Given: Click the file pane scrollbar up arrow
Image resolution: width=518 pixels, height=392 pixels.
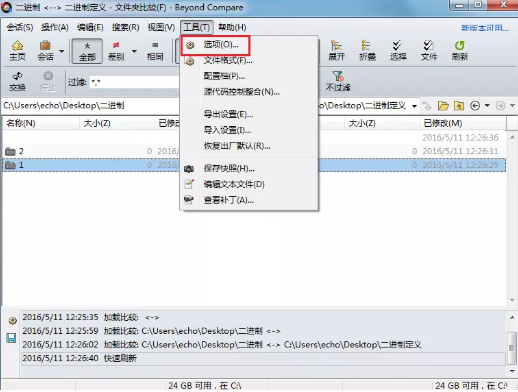Looking at the screenshot, I should tap(512, 137).
